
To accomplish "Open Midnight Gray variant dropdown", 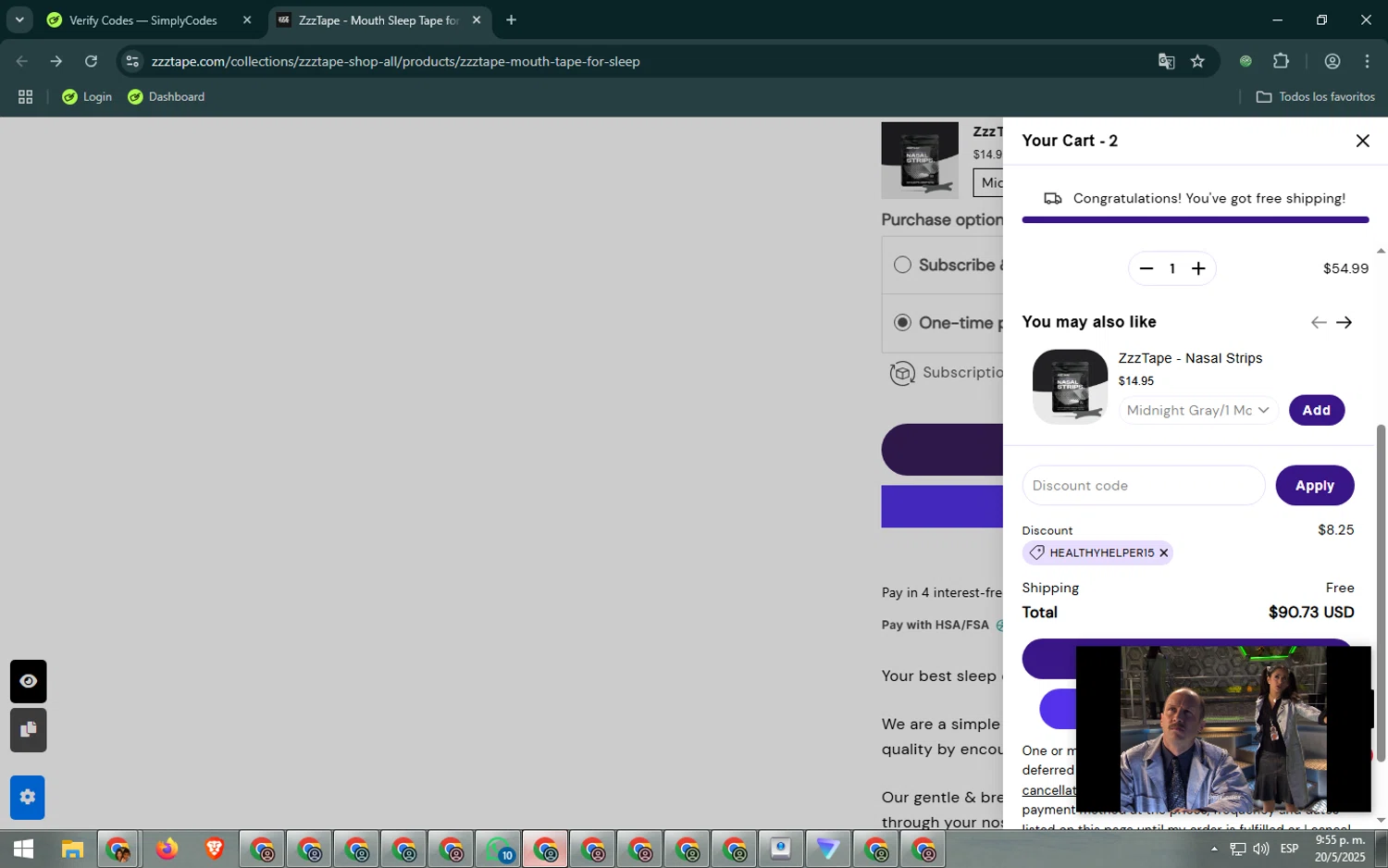I will [1198, 410].
